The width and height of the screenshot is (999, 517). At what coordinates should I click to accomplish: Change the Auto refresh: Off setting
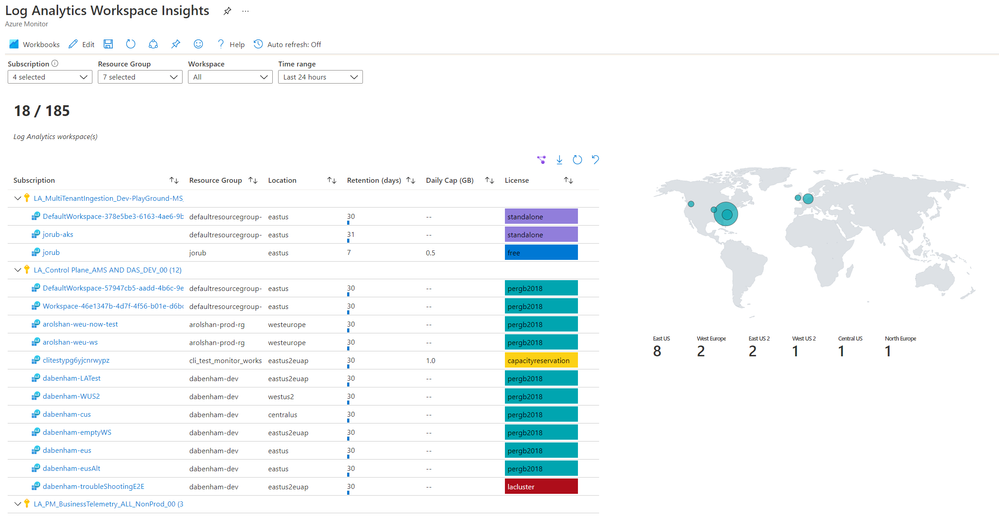coord(287,44)
